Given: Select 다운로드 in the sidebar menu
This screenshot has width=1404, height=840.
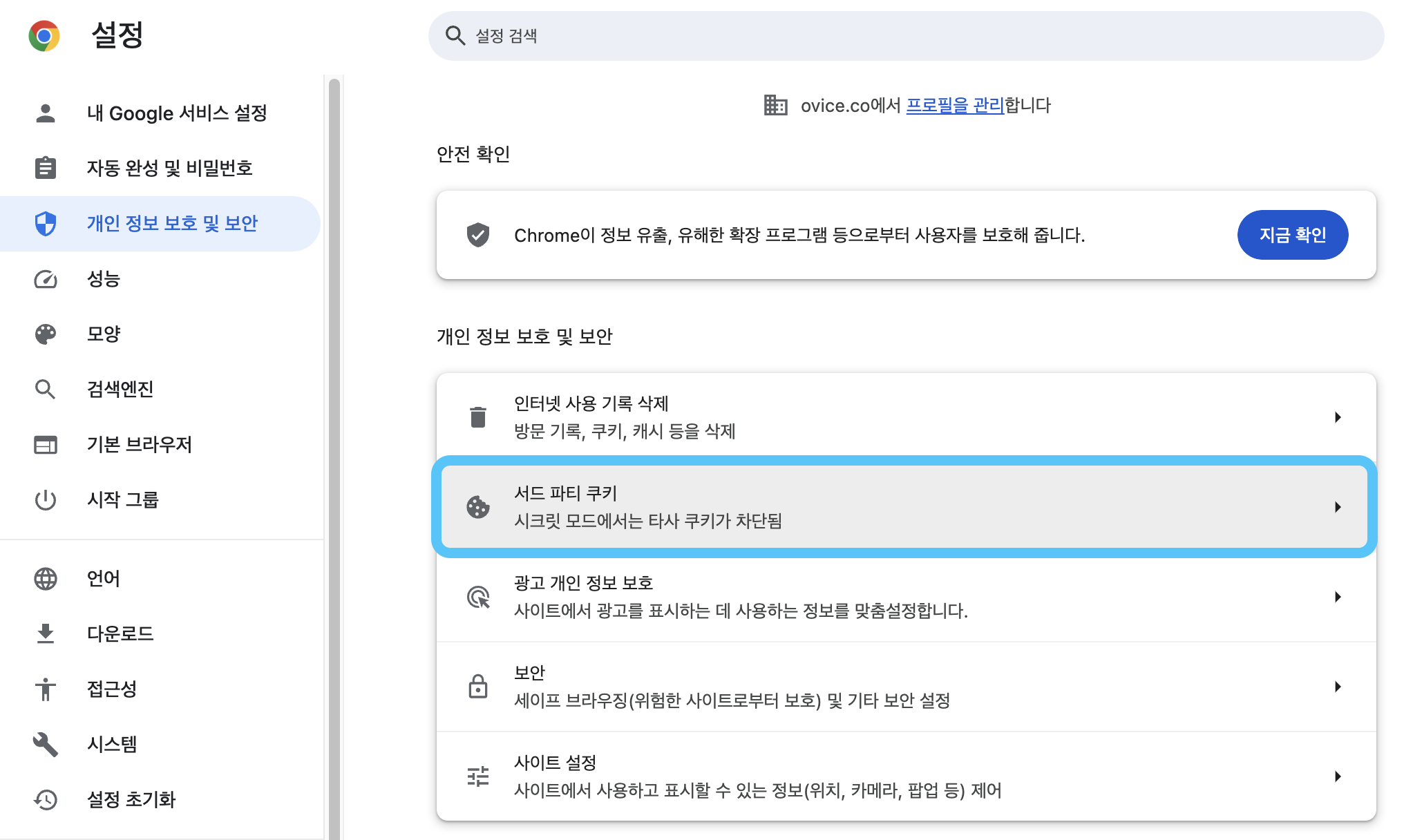Looking at the screenshot, I should [x=120, y=633].
